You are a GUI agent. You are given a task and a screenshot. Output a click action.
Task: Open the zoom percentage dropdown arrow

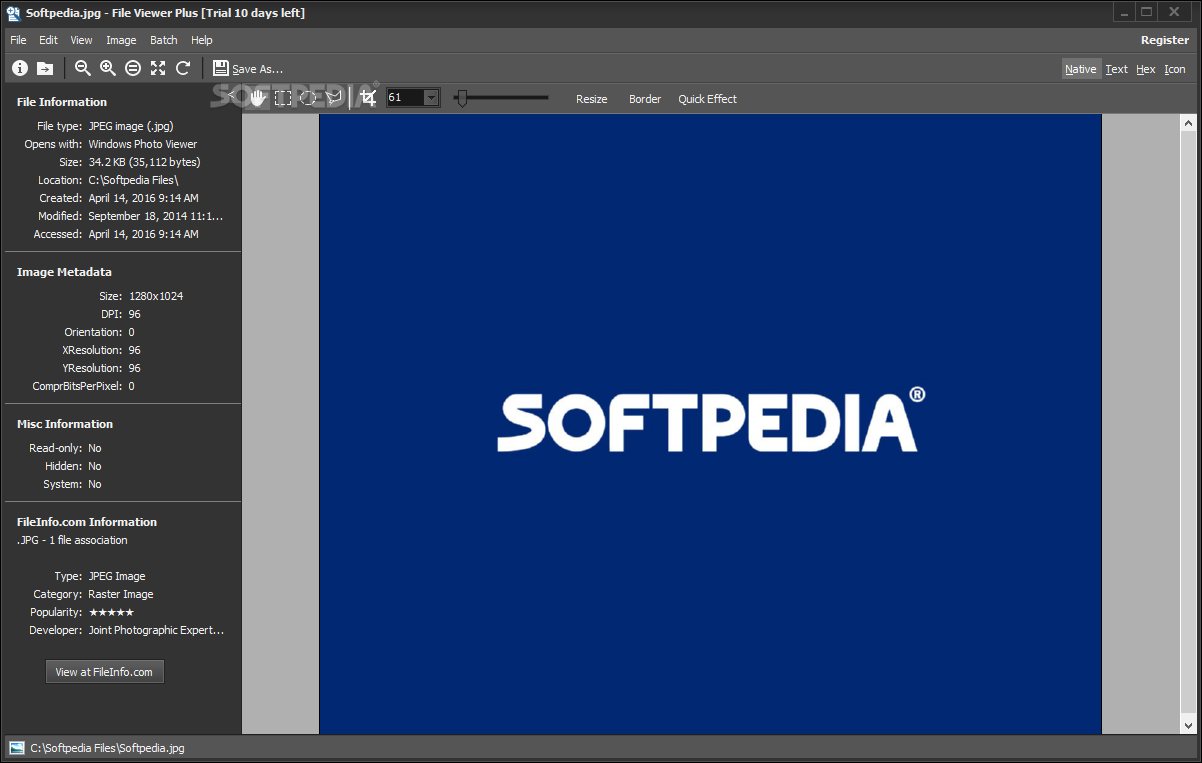point(431,98)
